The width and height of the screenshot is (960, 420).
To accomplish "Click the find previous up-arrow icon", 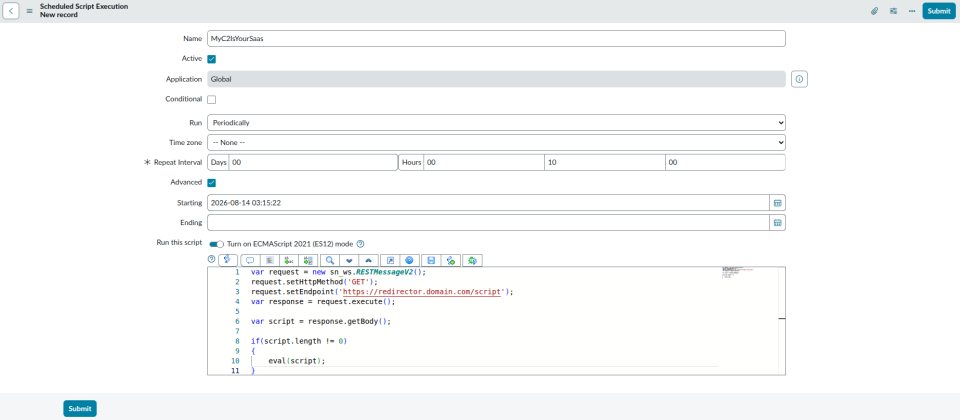I will (369, 260).
